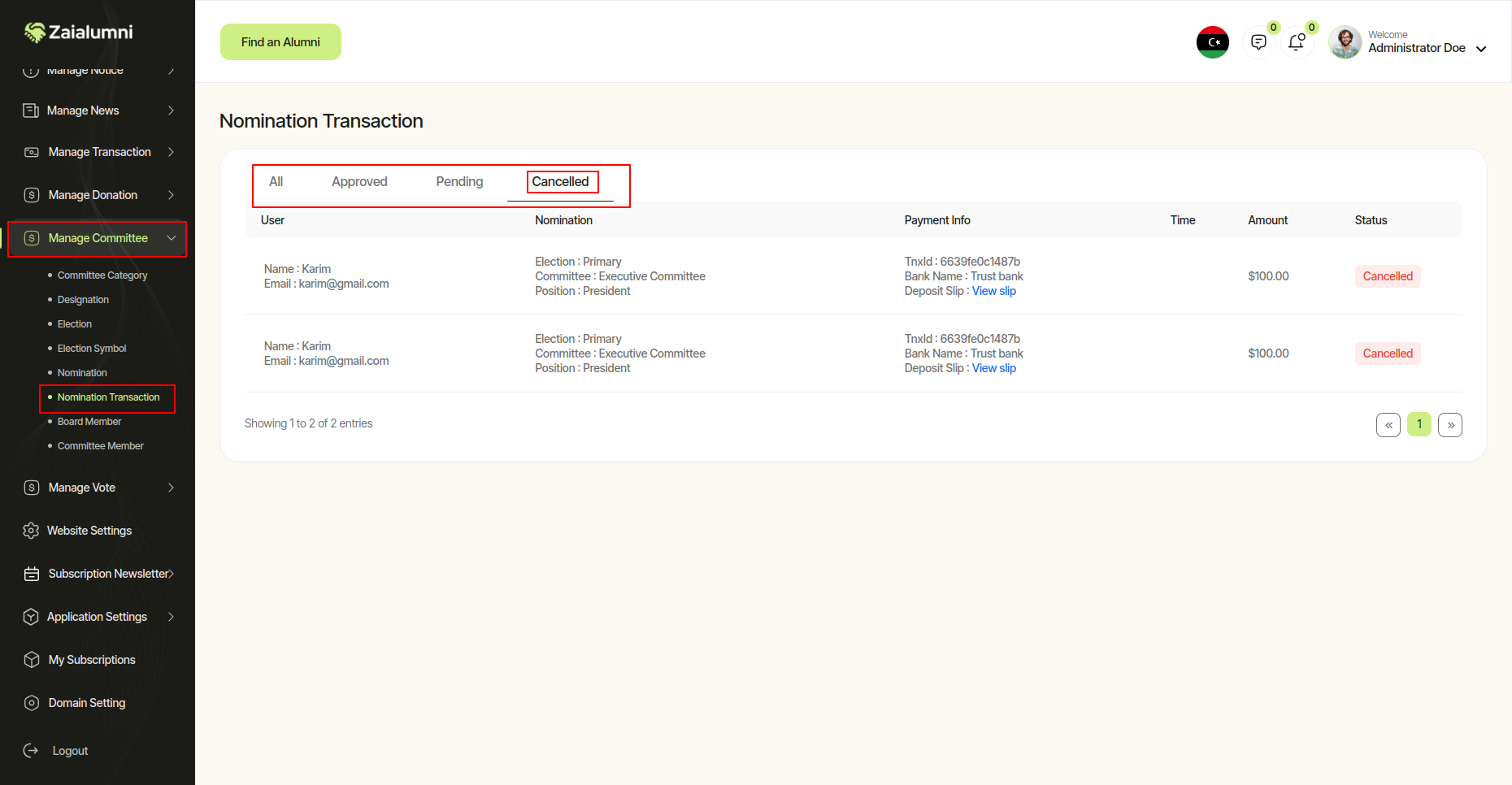Expand the Administrator Doe profile dropdown arrow
Screen dimensions: 1512x785
1481,49
